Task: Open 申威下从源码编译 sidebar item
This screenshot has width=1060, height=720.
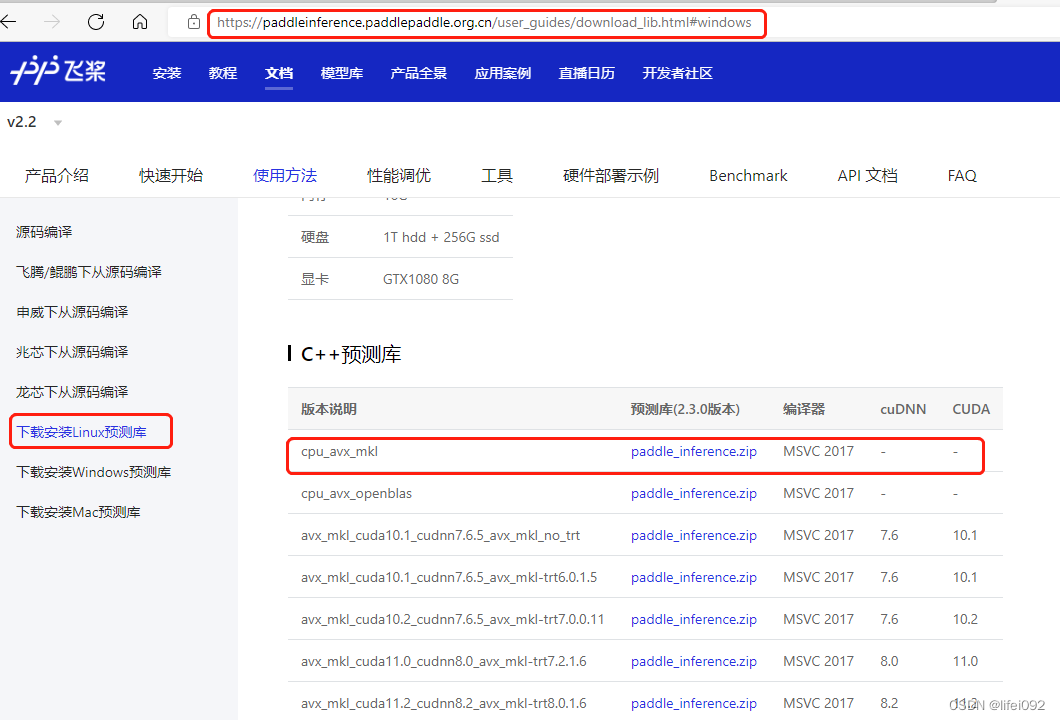Action: pos(72,312)
